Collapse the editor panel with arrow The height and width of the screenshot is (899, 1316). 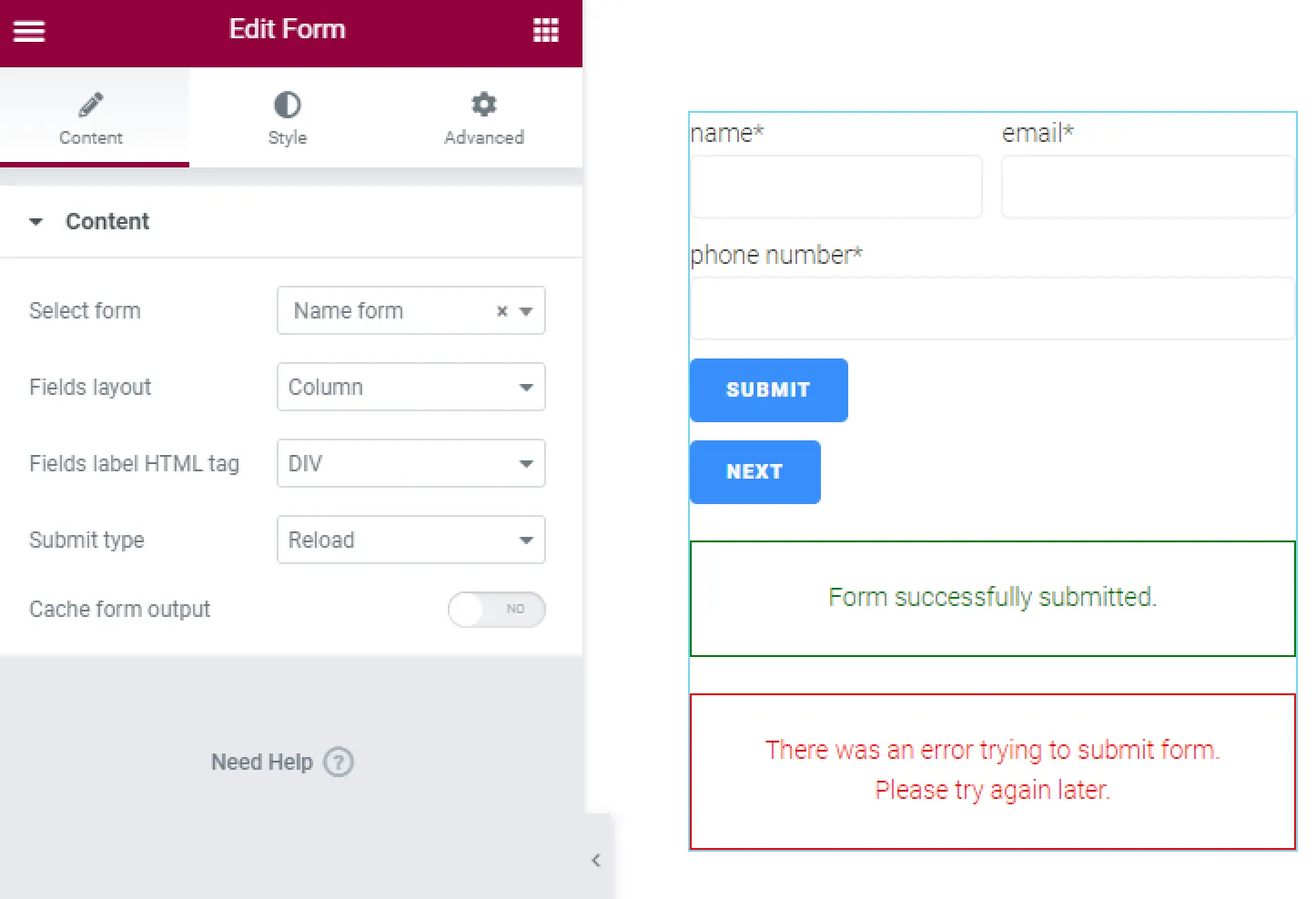[x=596, y=860]
